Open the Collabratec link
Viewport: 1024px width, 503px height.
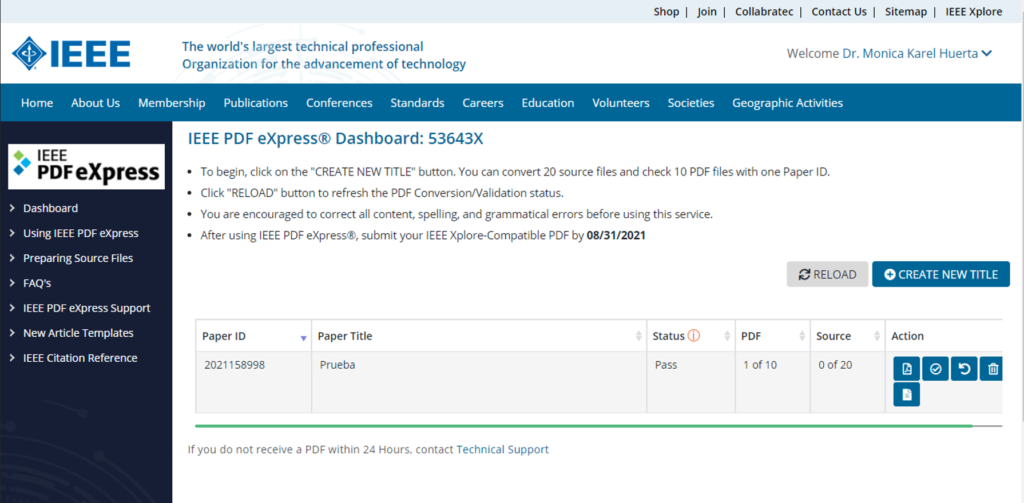tap(764, 12)
